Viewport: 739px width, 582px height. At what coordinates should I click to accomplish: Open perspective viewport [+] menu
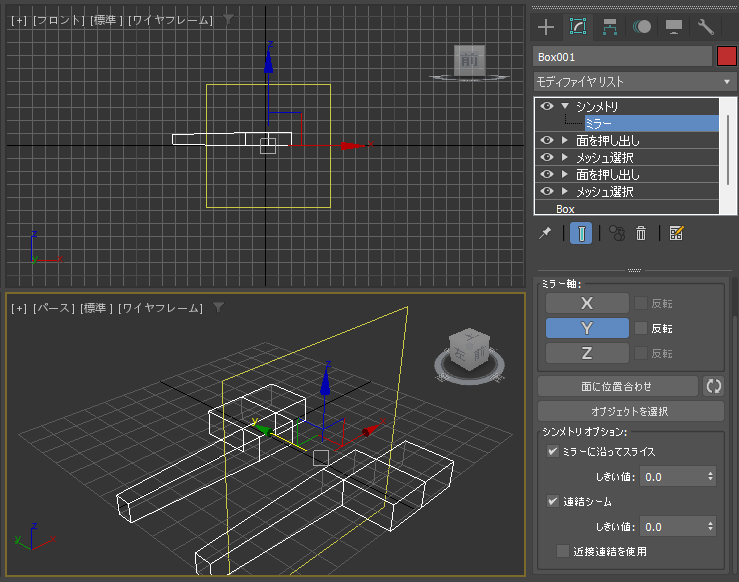point(19,308)
